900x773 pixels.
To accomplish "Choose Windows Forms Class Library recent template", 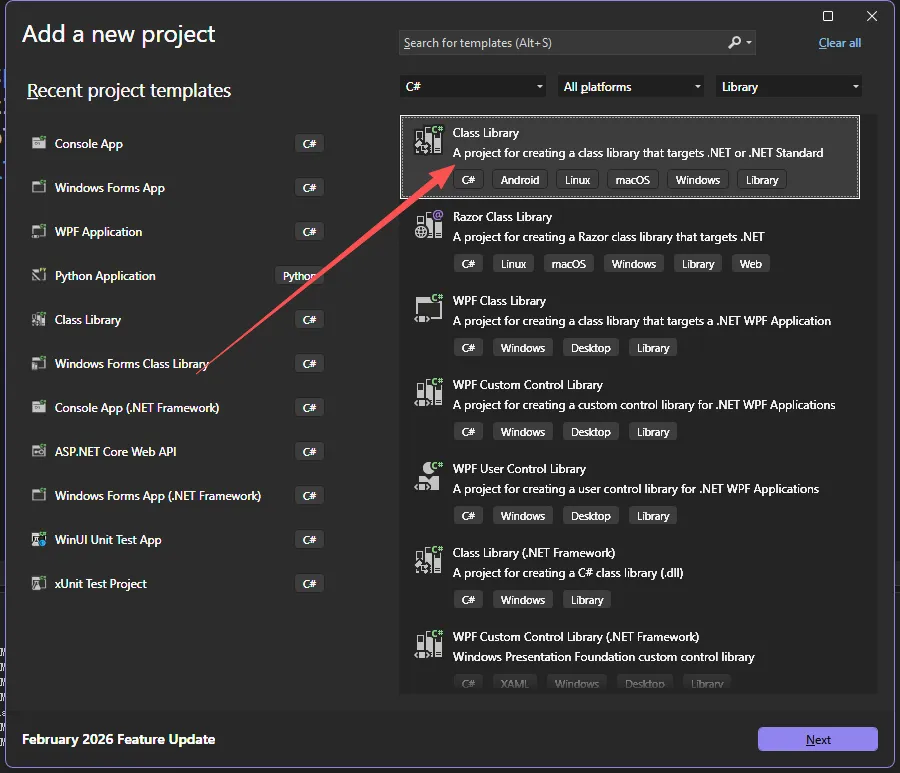I will tap(131, 364).
